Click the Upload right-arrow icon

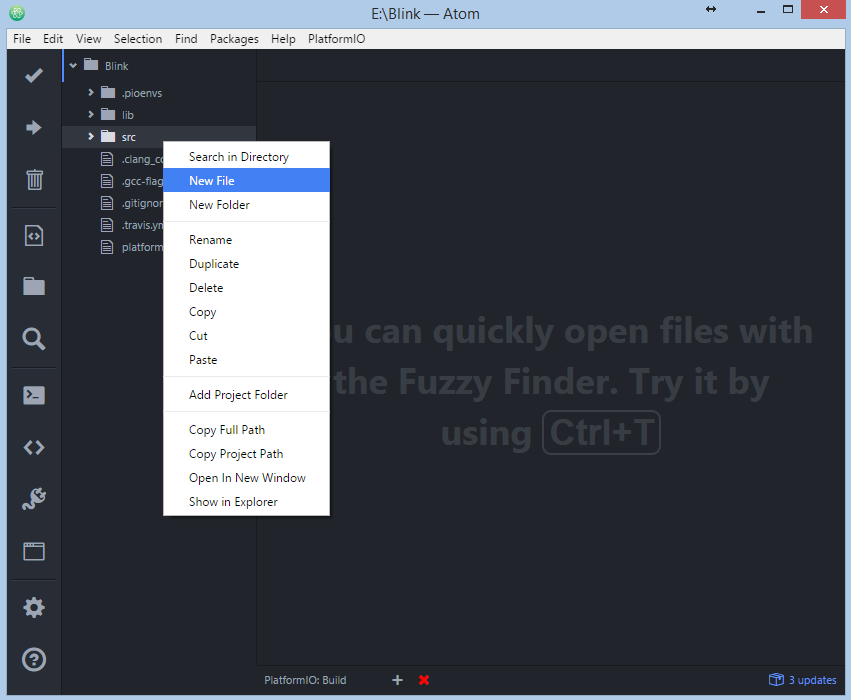tap(34, 128)
